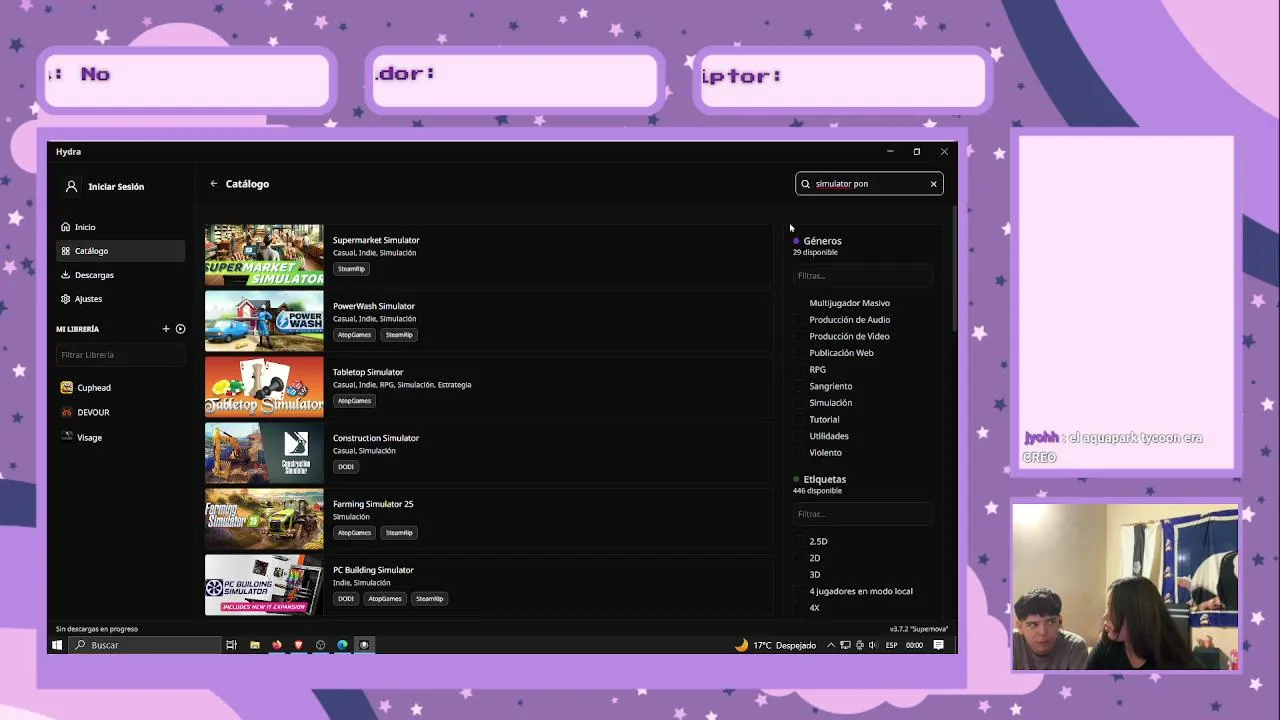
Task: Check Publicación Web genre
Action: pyautogui.click(x=799, y=353)
